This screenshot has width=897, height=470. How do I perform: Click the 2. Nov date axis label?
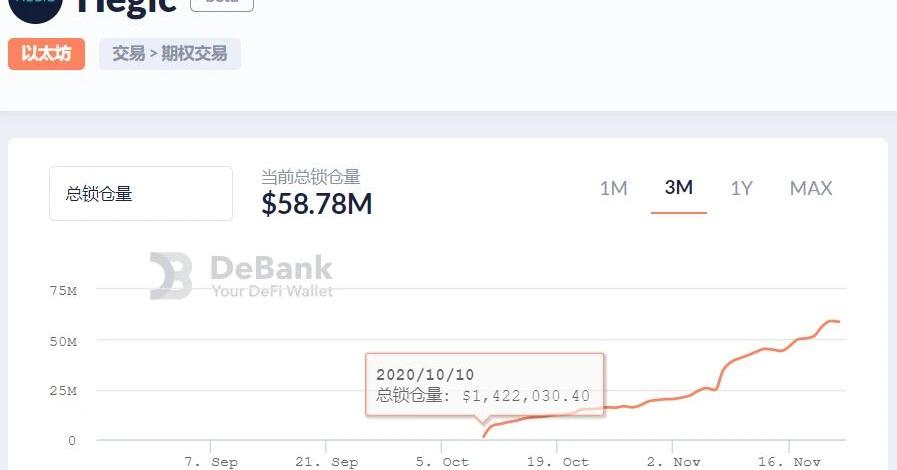tap(673, 462)
